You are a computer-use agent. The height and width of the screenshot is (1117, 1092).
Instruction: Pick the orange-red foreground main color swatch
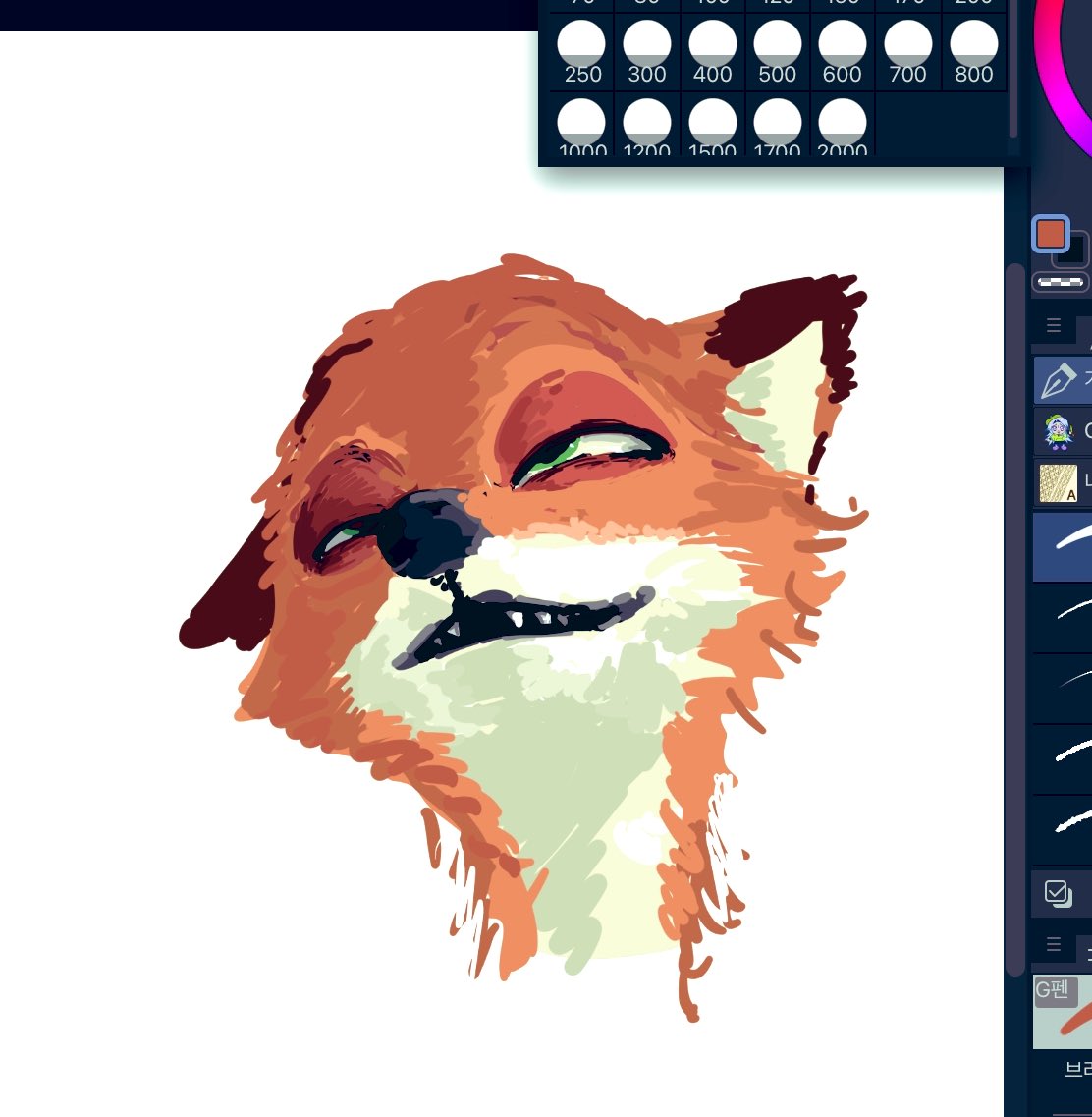1051,234
